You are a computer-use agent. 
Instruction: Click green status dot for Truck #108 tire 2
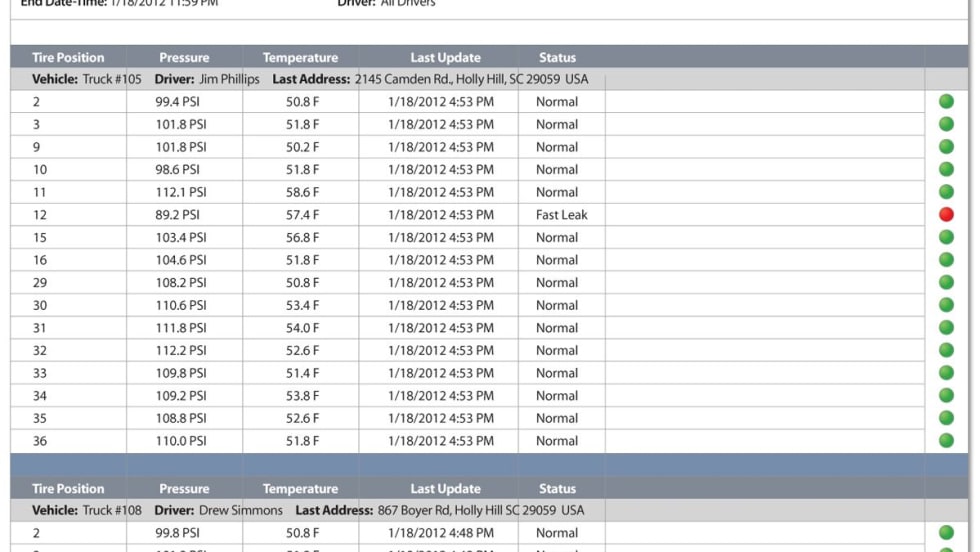pos(946,533)
